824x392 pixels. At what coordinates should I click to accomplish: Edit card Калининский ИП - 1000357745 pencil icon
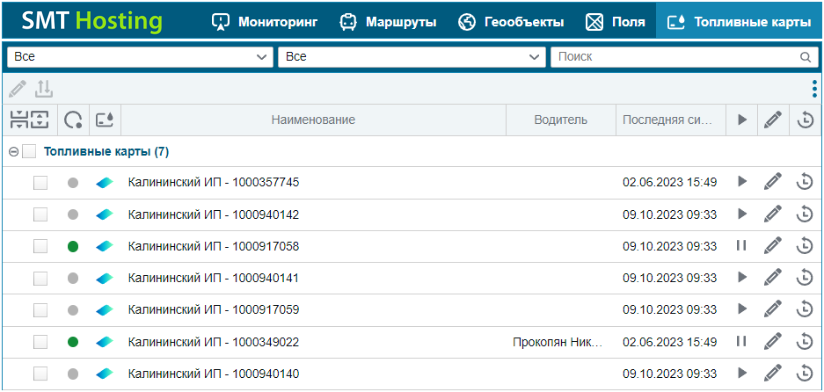click(772, 182)
